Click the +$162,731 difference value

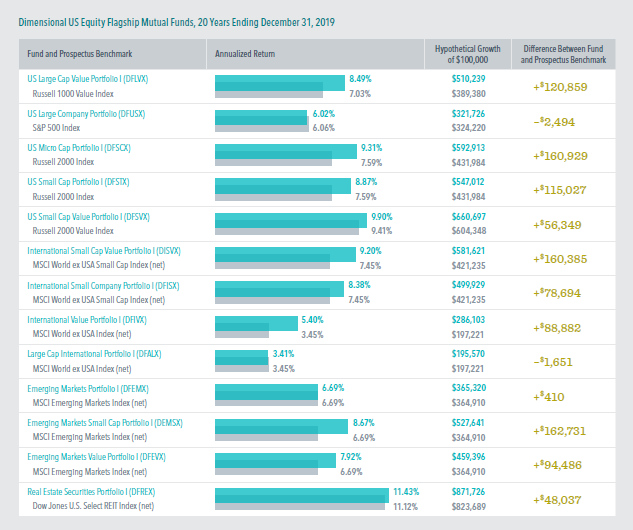click(560, 431)
